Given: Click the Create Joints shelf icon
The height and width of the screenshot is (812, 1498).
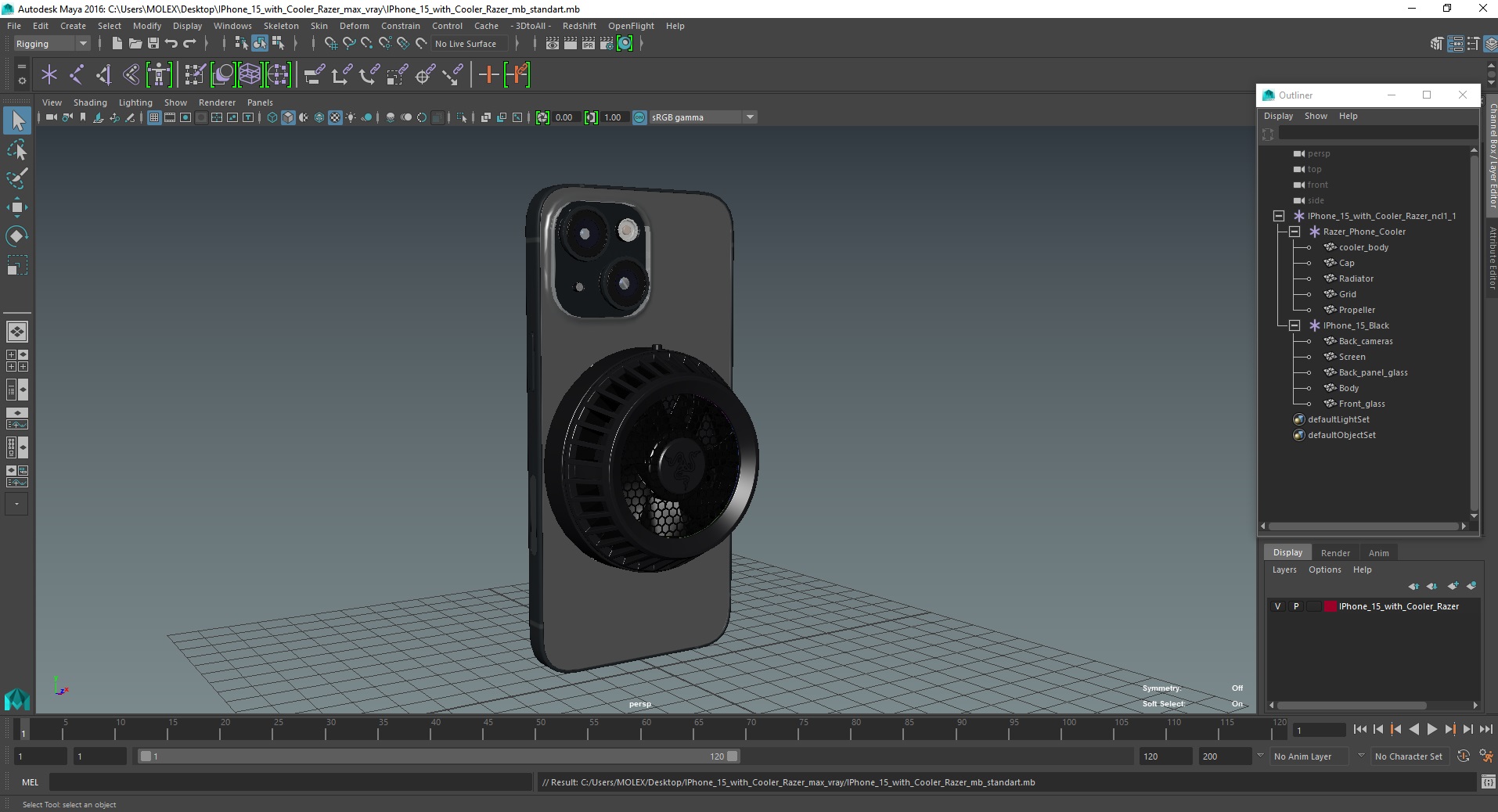Looking at the screenshot, I should [x=77, y=75].
